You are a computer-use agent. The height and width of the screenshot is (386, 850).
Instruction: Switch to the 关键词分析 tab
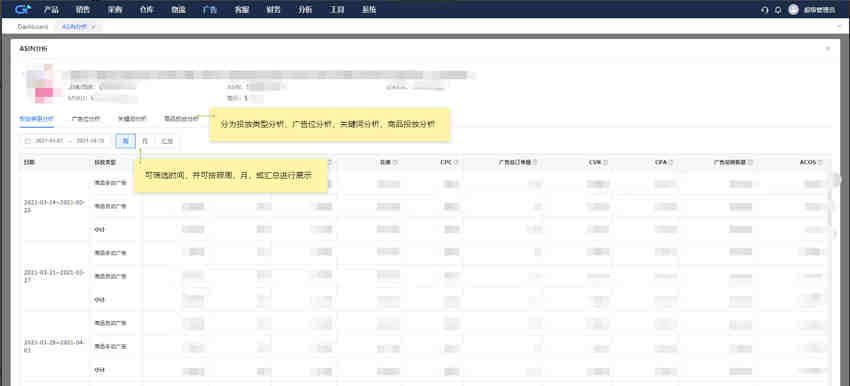pyautogui.click(x=132, y=118)
